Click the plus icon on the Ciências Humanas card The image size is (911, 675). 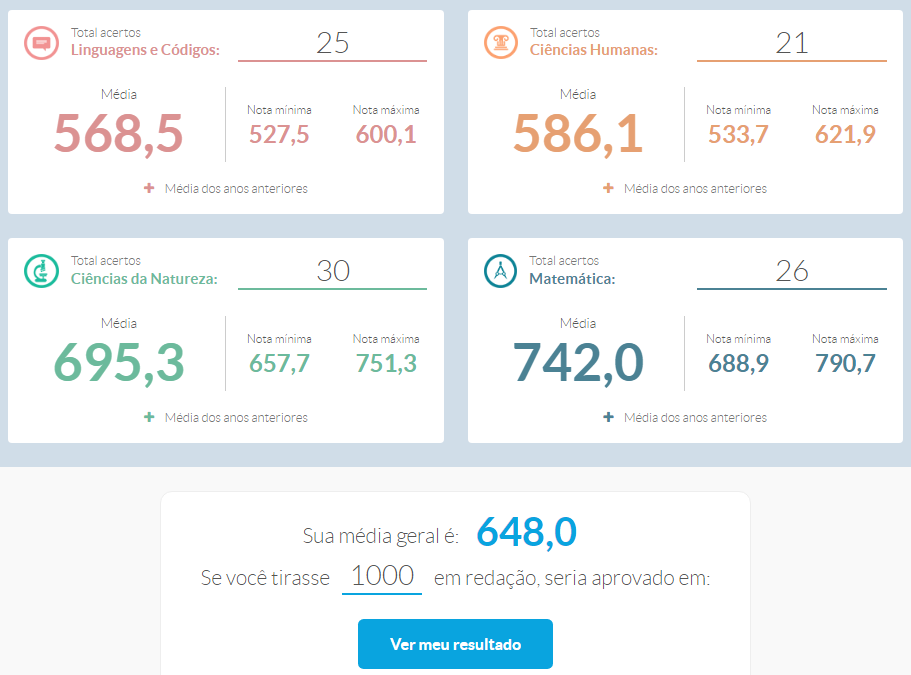(x=610, y=188)
